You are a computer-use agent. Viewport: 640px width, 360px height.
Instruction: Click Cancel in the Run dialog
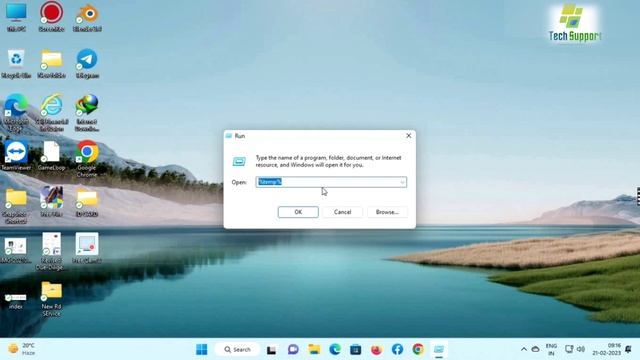point(342,212)
